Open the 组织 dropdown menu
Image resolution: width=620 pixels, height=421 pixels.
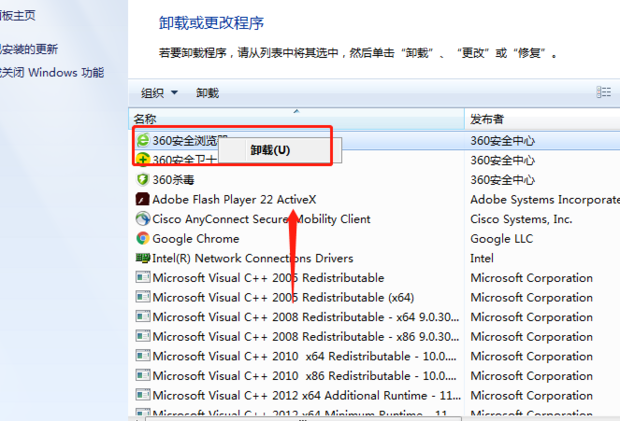159,93
